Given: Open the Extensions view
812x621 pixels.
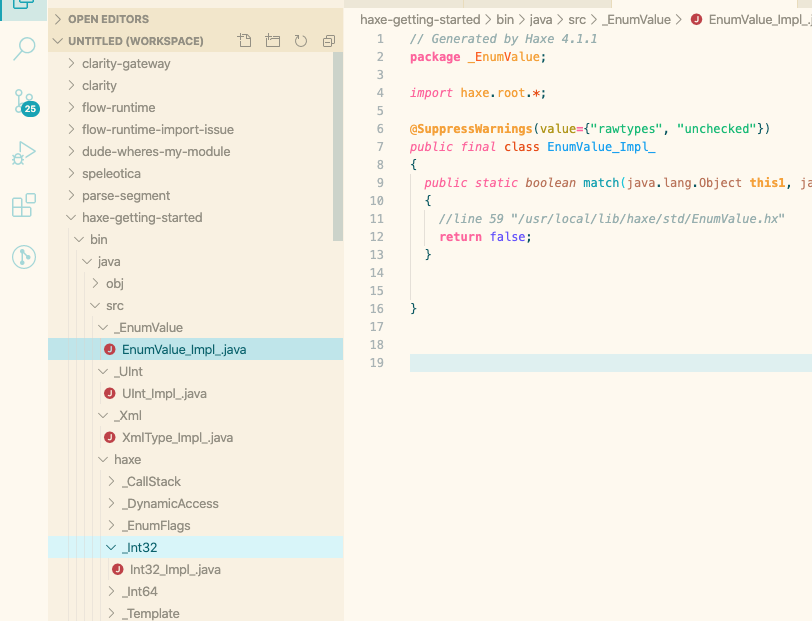Looking at the screenshot, I should [x=24, y=205].
